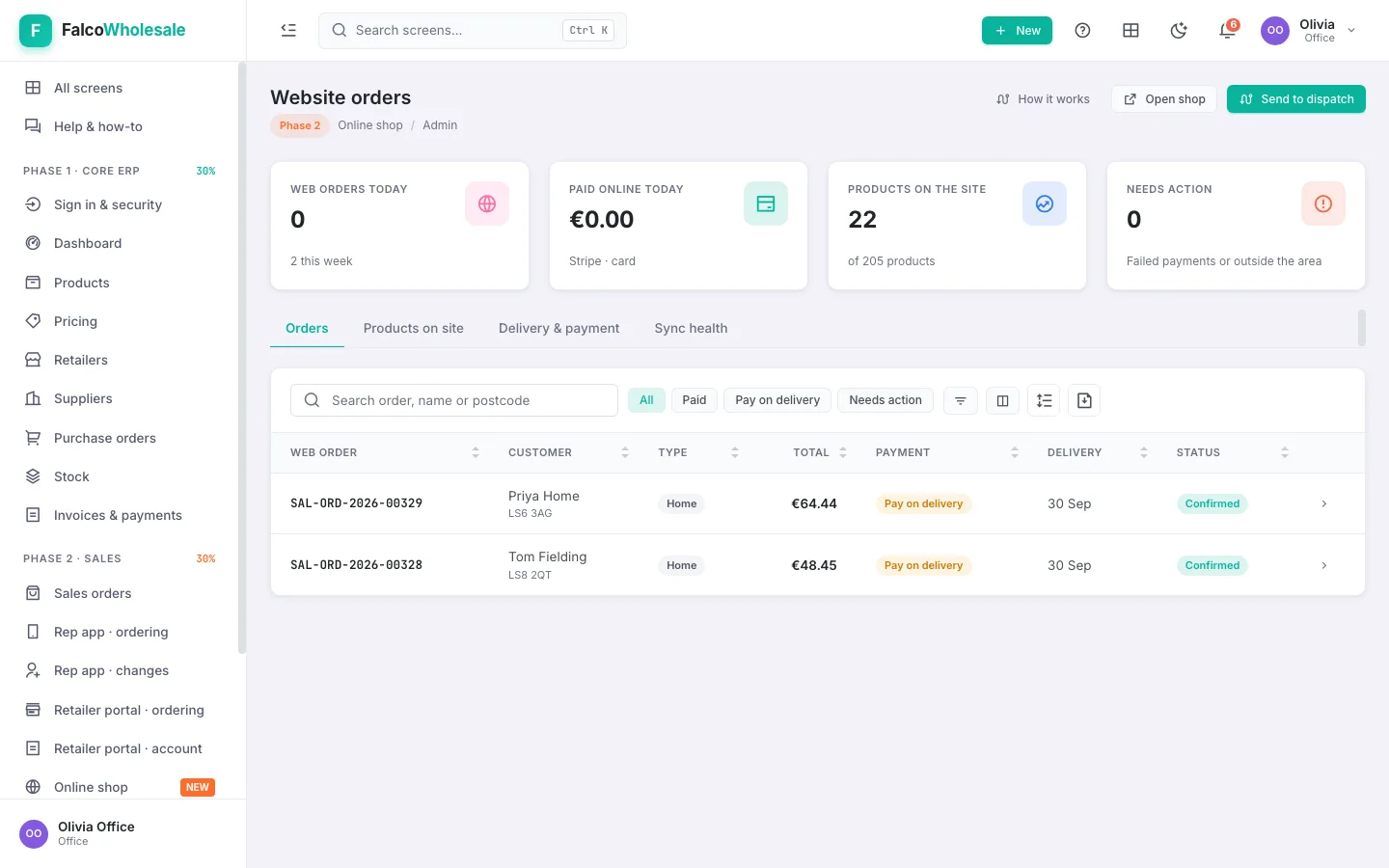Screen dimensions: 1389x868
Task: Click the main page vertical scrollbar
Action: [x=1362, y=328]
